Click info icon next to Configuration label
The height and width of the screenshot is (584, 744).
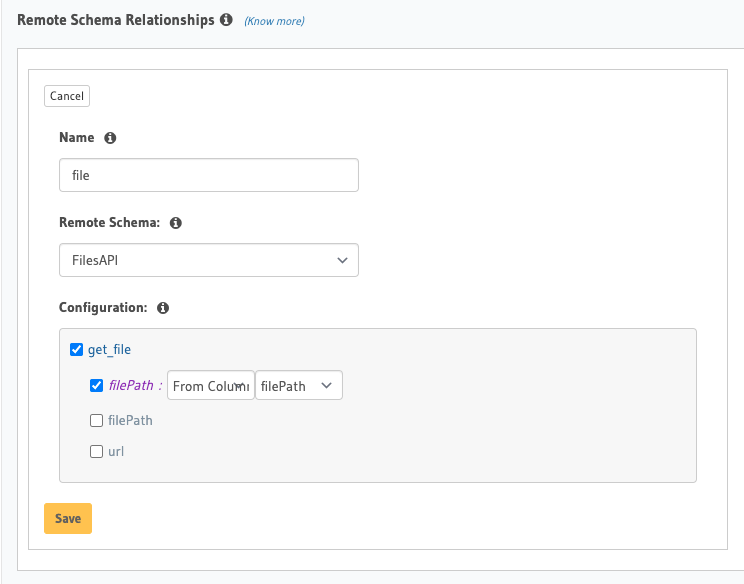coord(163,308)
